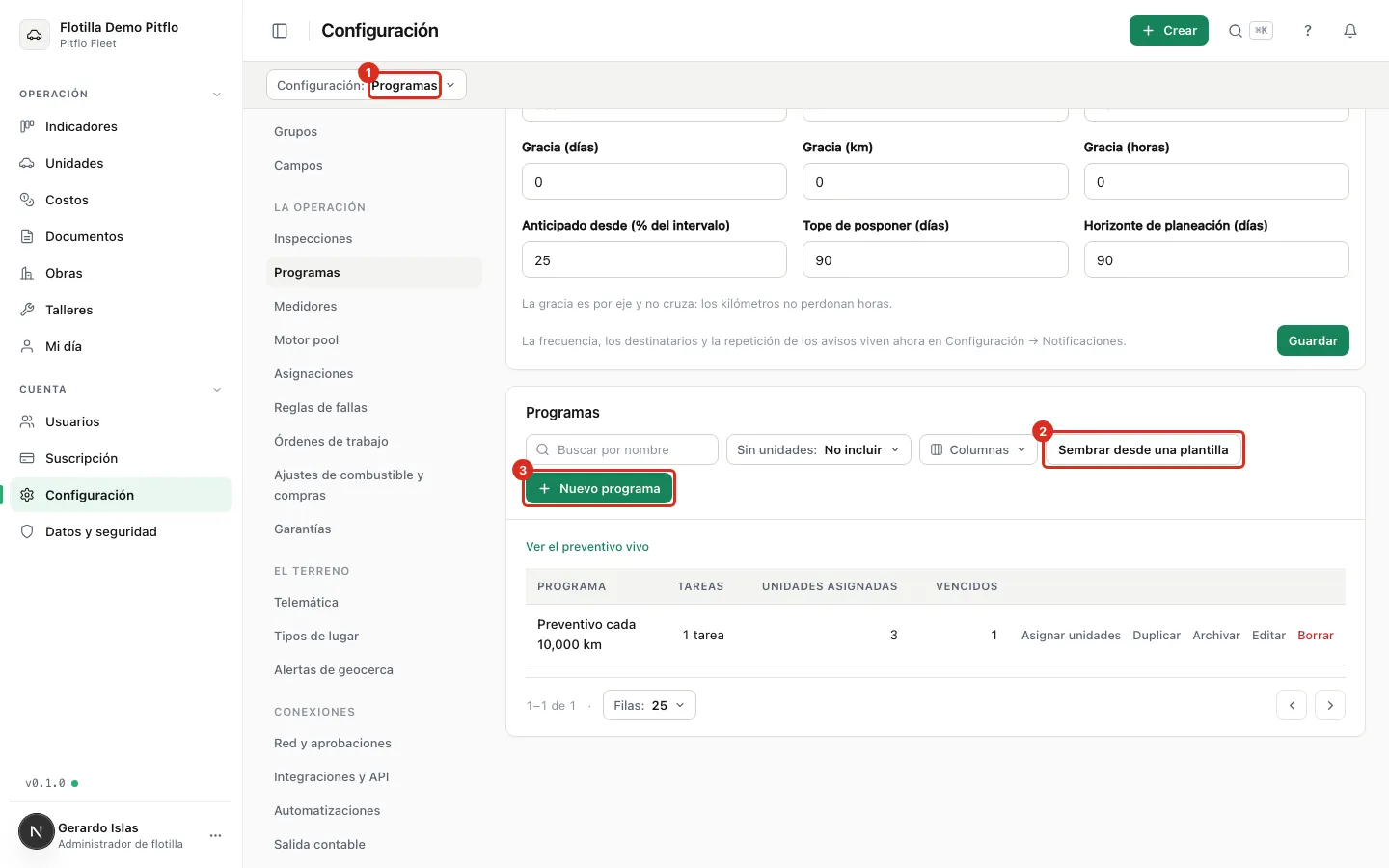This screenshot has height=868, width=1389.
Task: Click the Gracia (km) input field
Action: [936, 181]
